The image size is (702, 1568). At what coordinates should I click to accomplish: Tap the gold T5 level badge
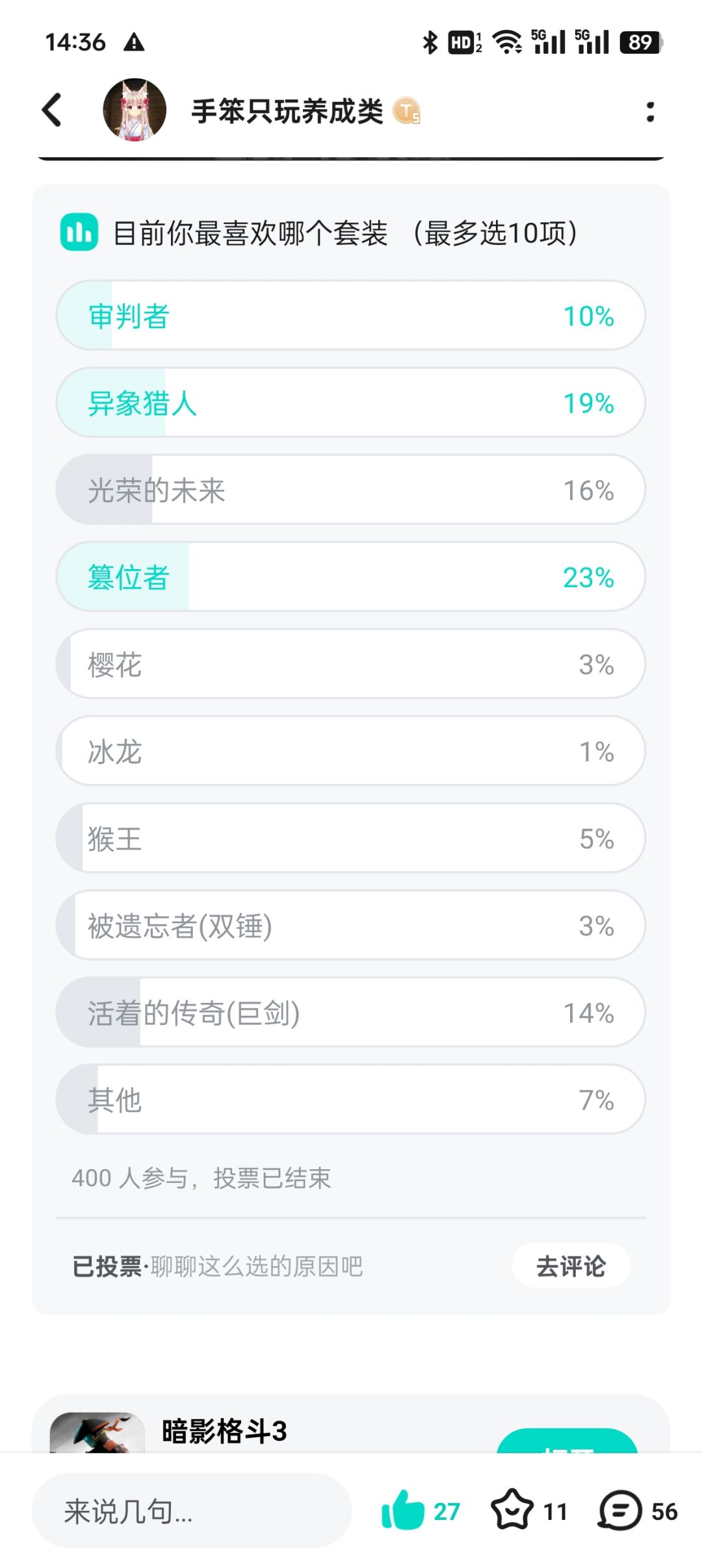point(407,111)
